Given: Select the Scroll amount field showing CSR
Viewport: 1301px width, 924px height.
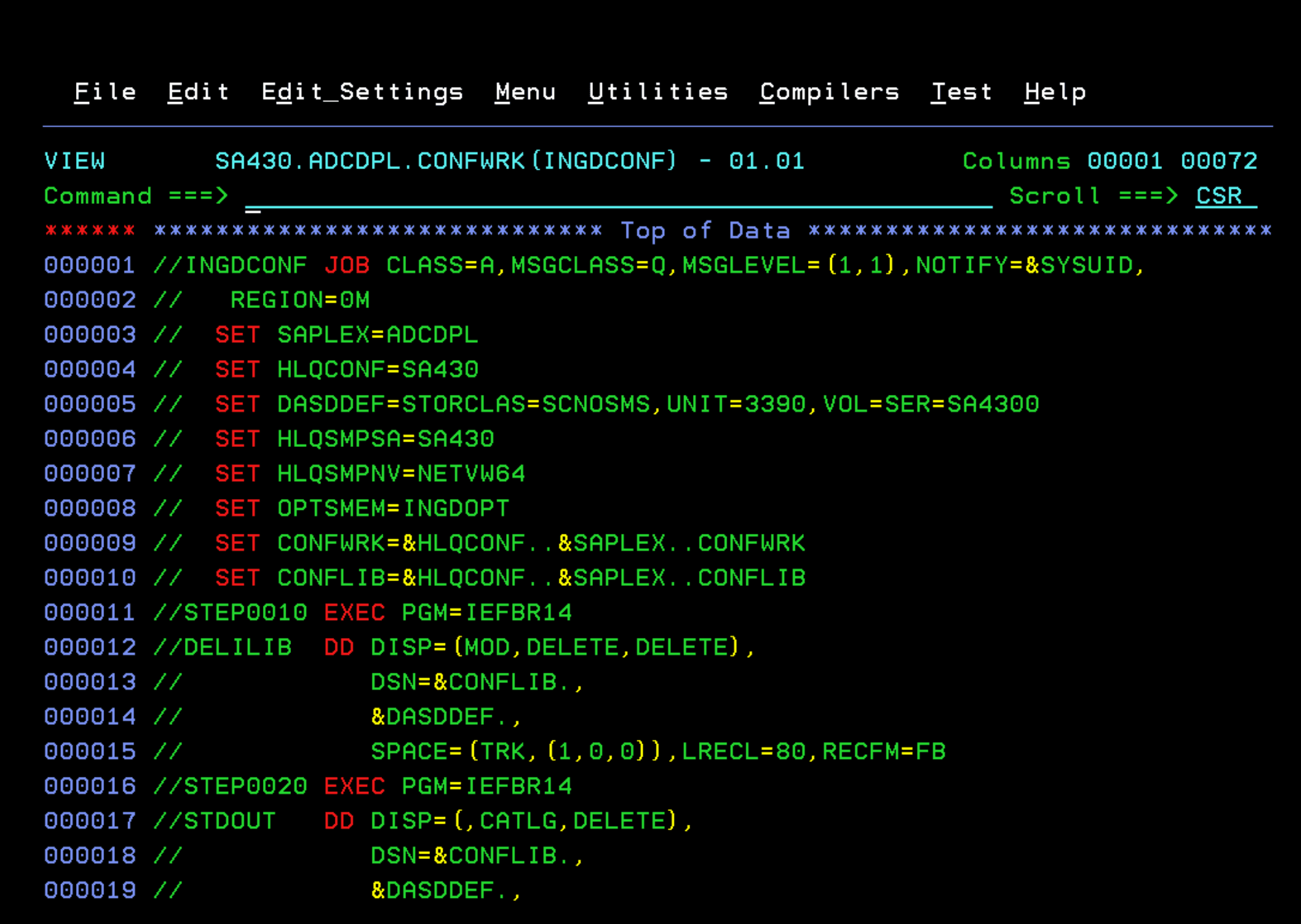Looking at the screenshot, I should [x=1220, y=196].
